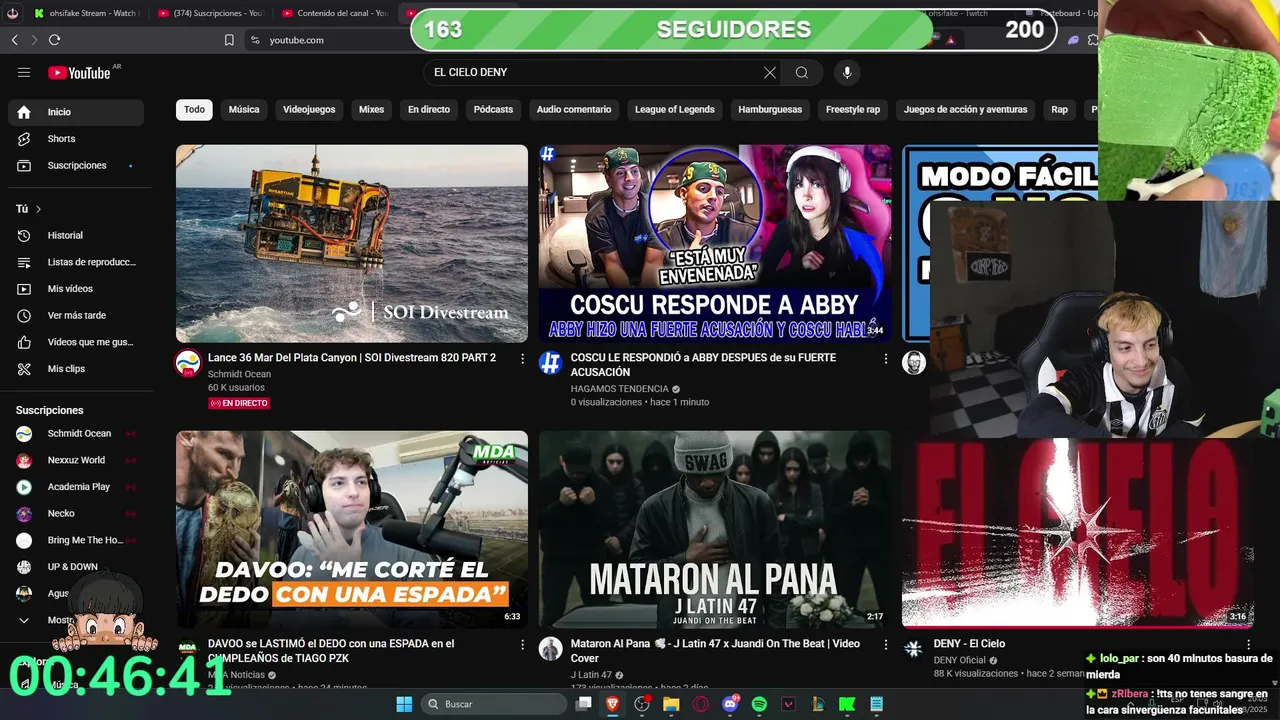Click Schmidt Ocean avatar under Lance 36 video

point(188,363)
